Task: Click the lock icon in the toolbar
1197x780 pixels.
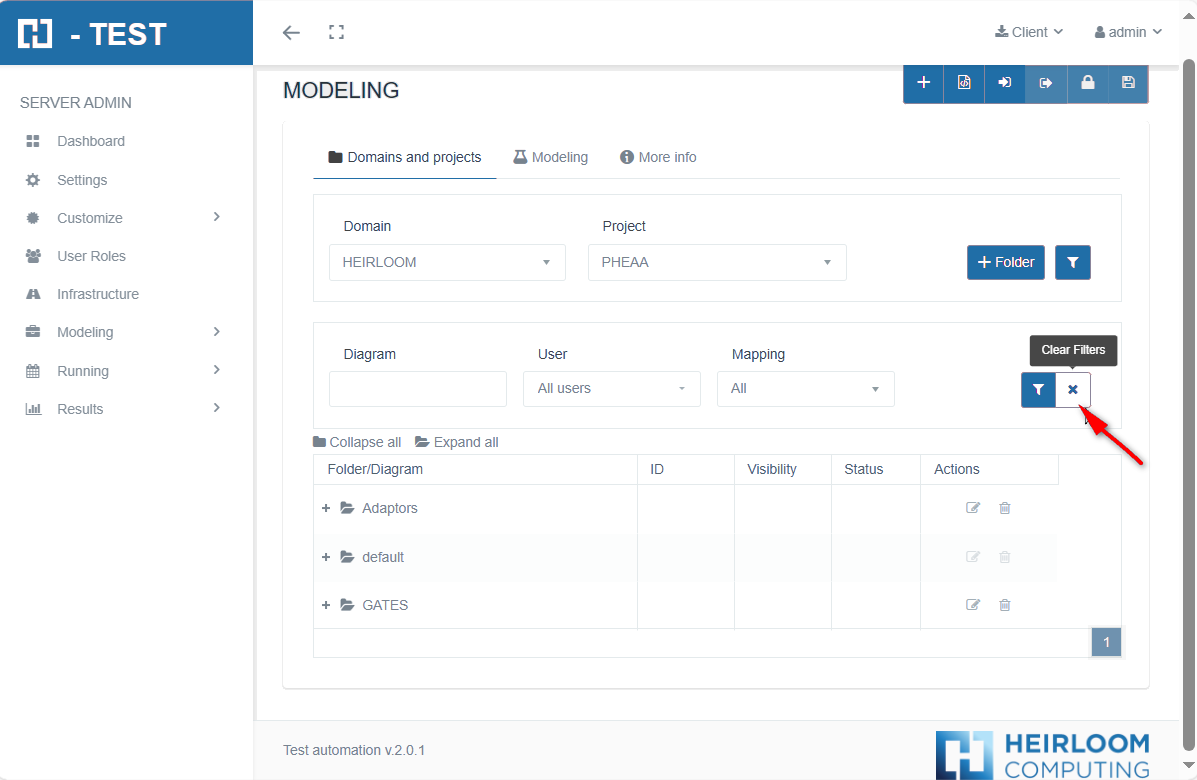Action: tap(1087, 83)
